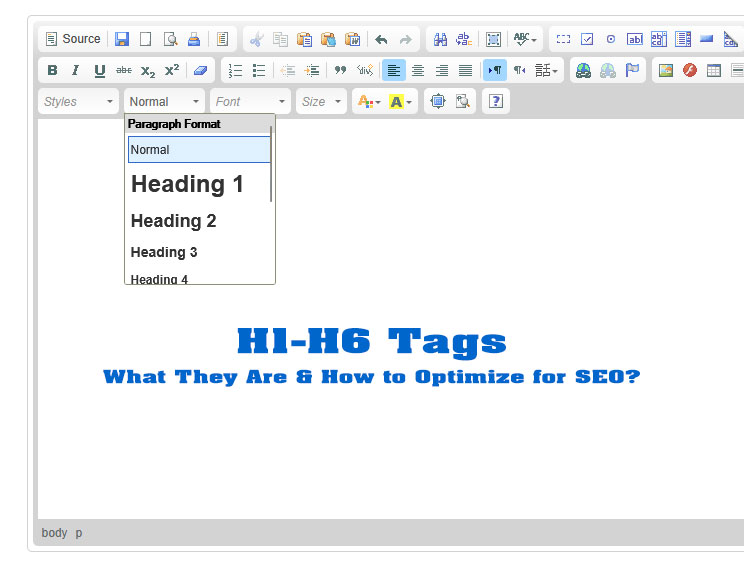This screenshot has height=562, width=744.
Task: Insert a form Button icon
Action: click(x=707, y=39)
